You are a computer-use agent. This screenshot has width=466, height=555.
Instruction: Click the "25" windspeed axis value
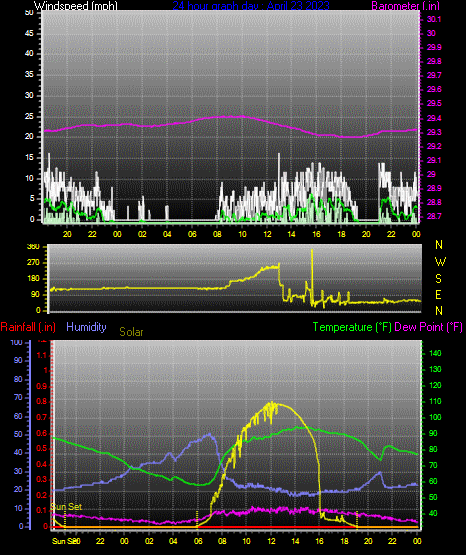pyautogui.click(x=29, y=116)
